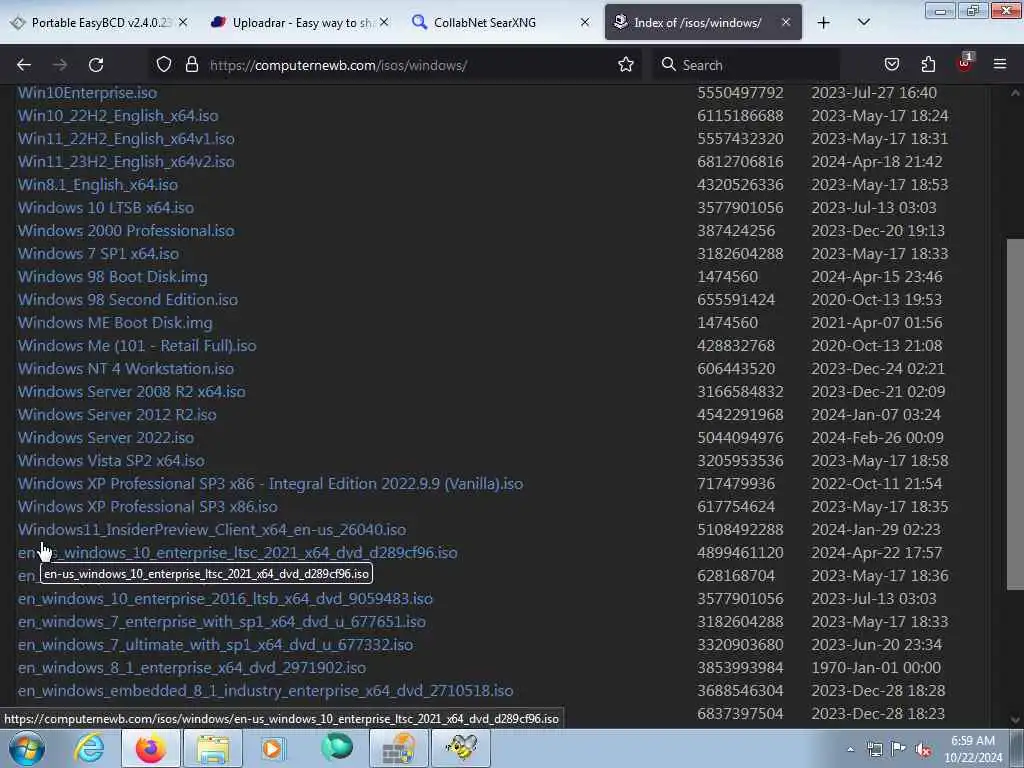This screenshot has height=768, width=1024.
Task: Open Windows Explorer file manager in taskbar
Action: (x=213, y=748)
